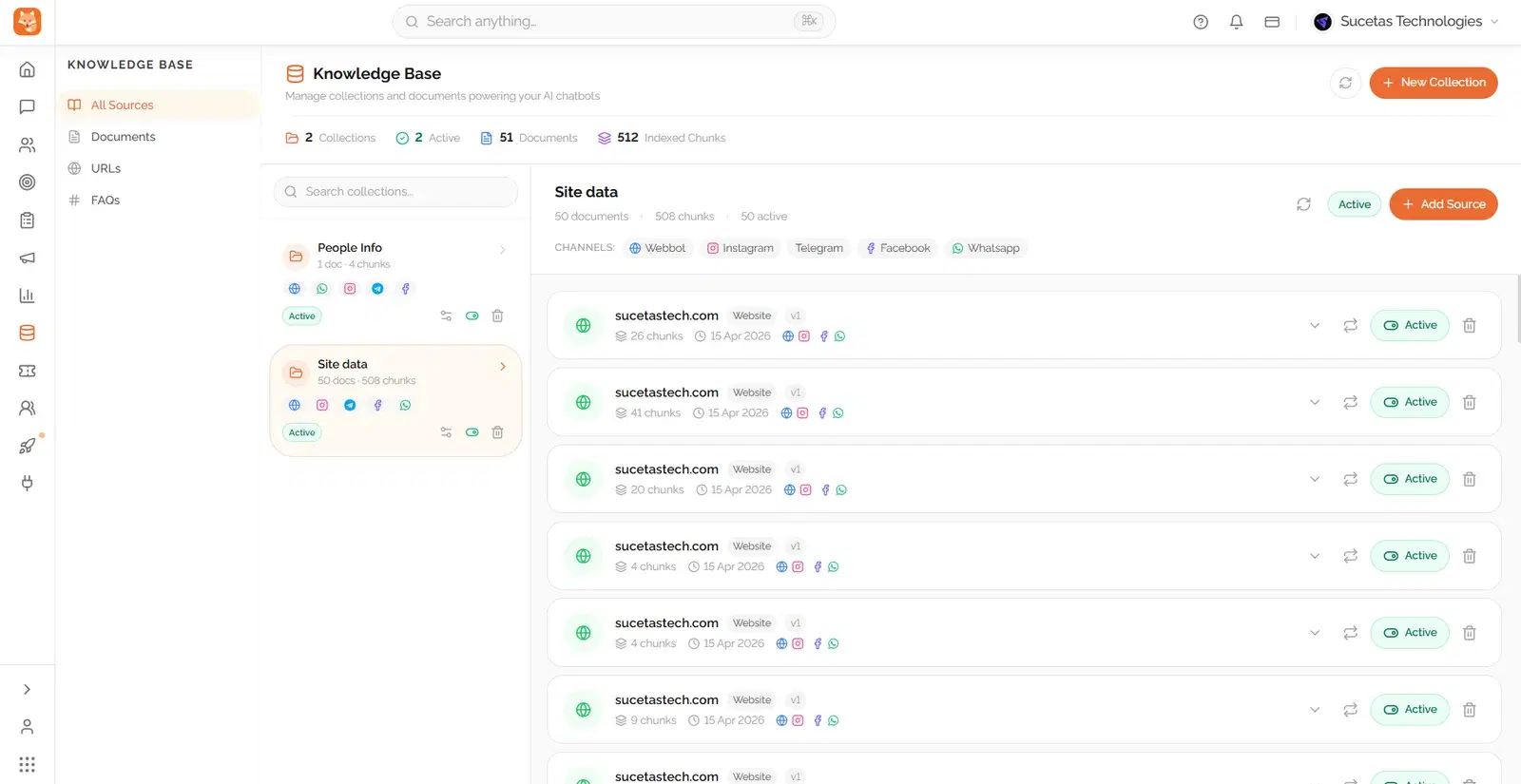Refresh the knowledge base with circular arrow icon

point(1345,83)
